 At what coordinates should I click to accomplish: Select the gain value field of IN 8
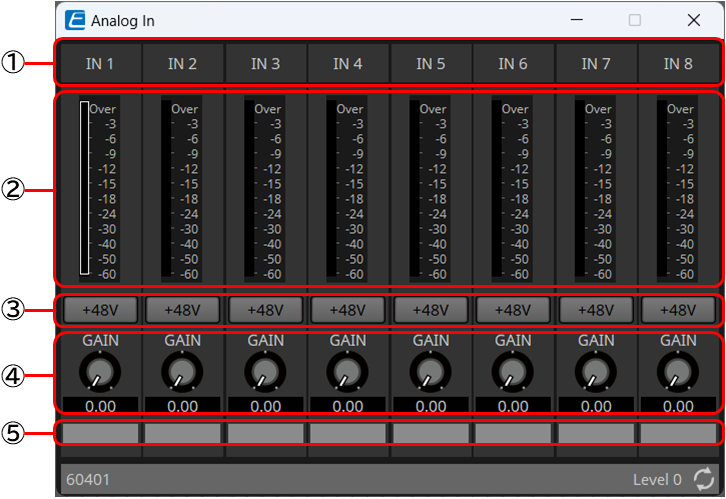pyautogui.click(x=678, y=405)
